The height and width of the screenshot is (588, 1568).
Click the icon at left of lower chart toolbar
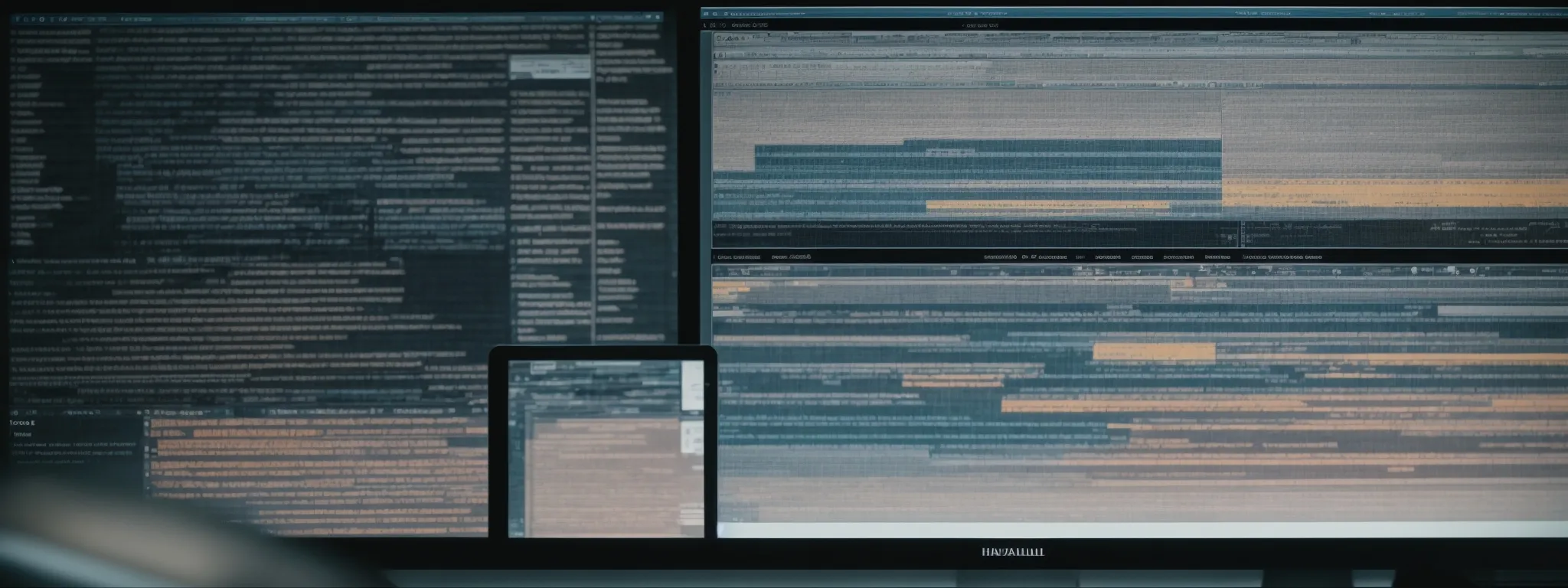coord(720,271)
